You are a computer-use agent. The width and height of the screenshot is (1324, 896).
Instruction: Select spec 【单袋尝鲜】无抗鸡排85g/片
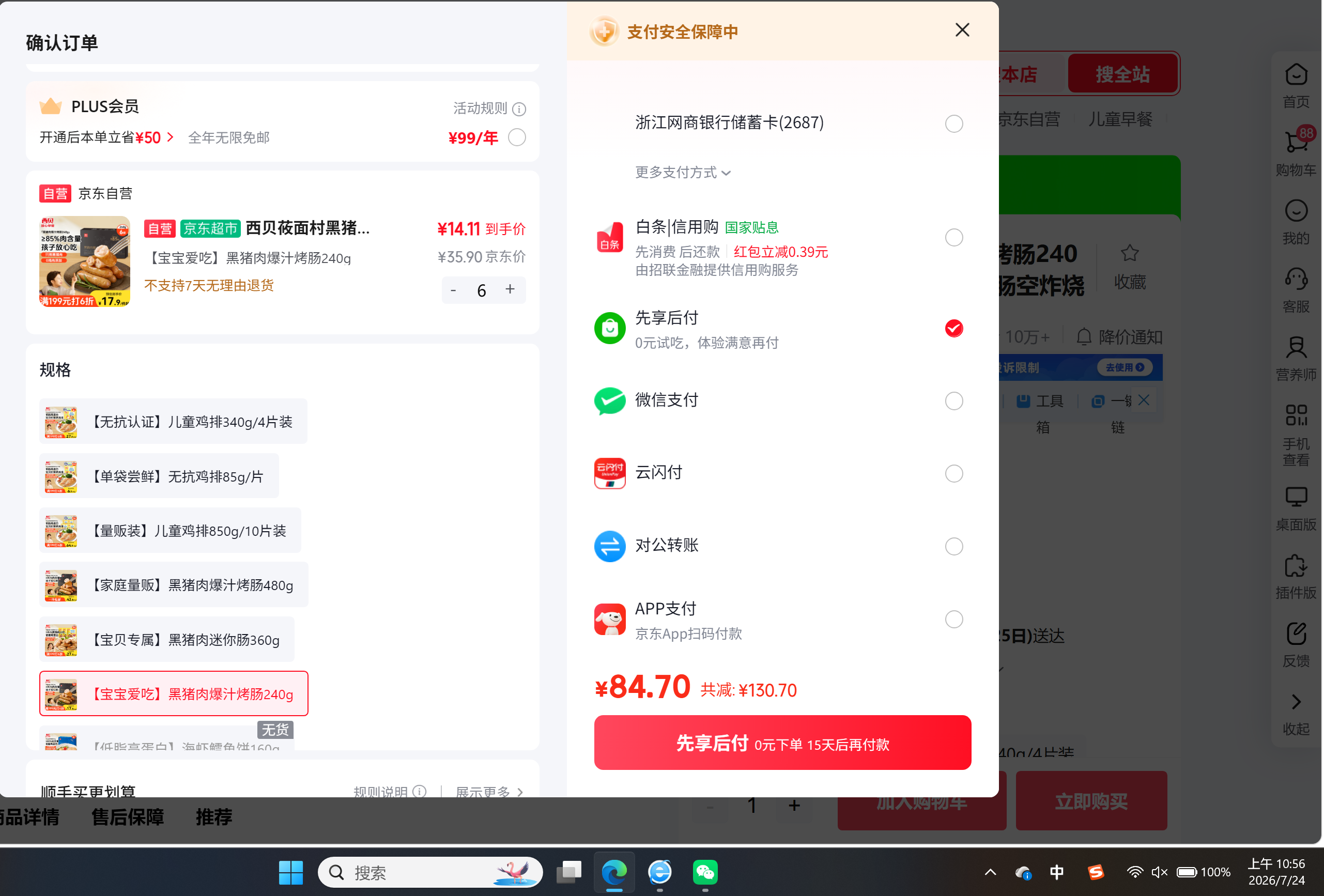coord(159,476)
